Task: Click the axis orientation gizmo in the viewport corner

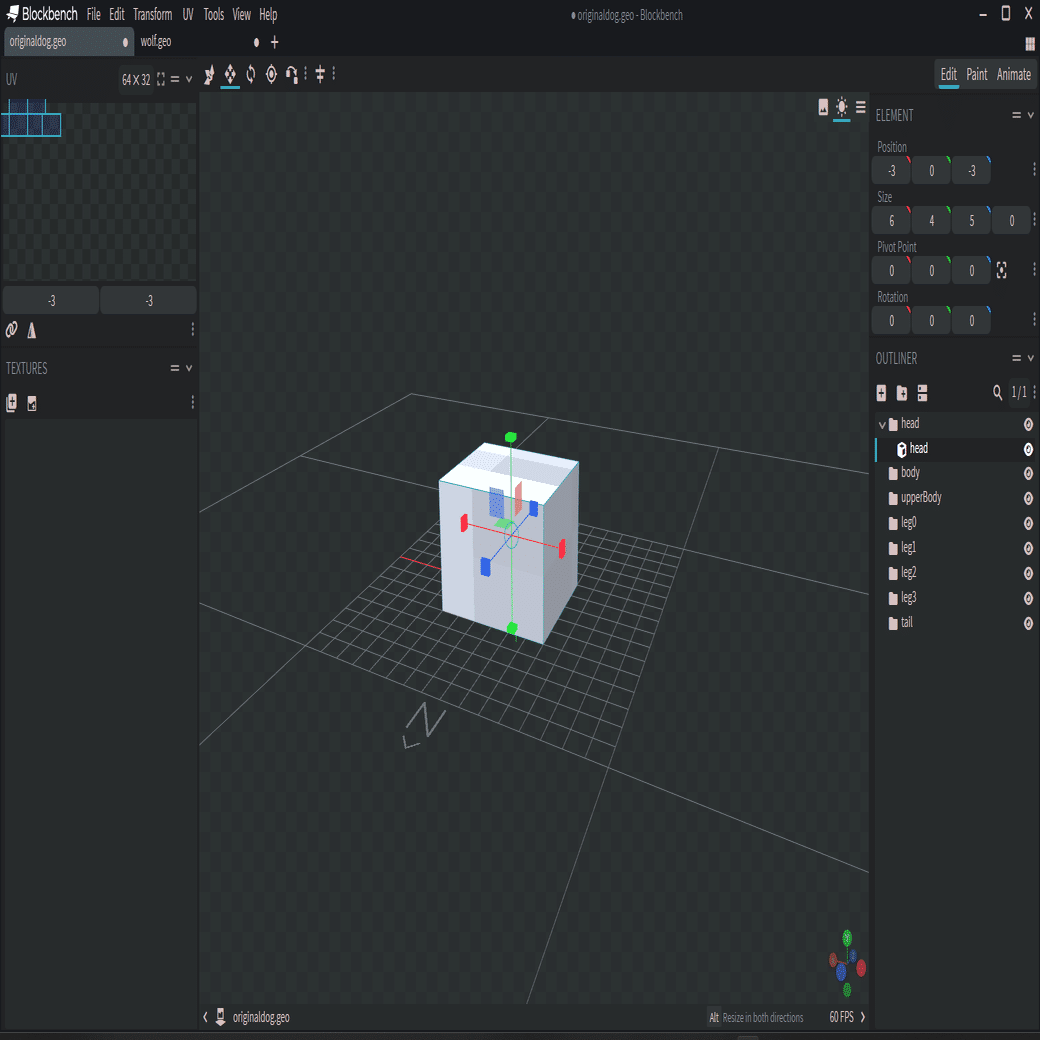Action: [x=847, y=964]
